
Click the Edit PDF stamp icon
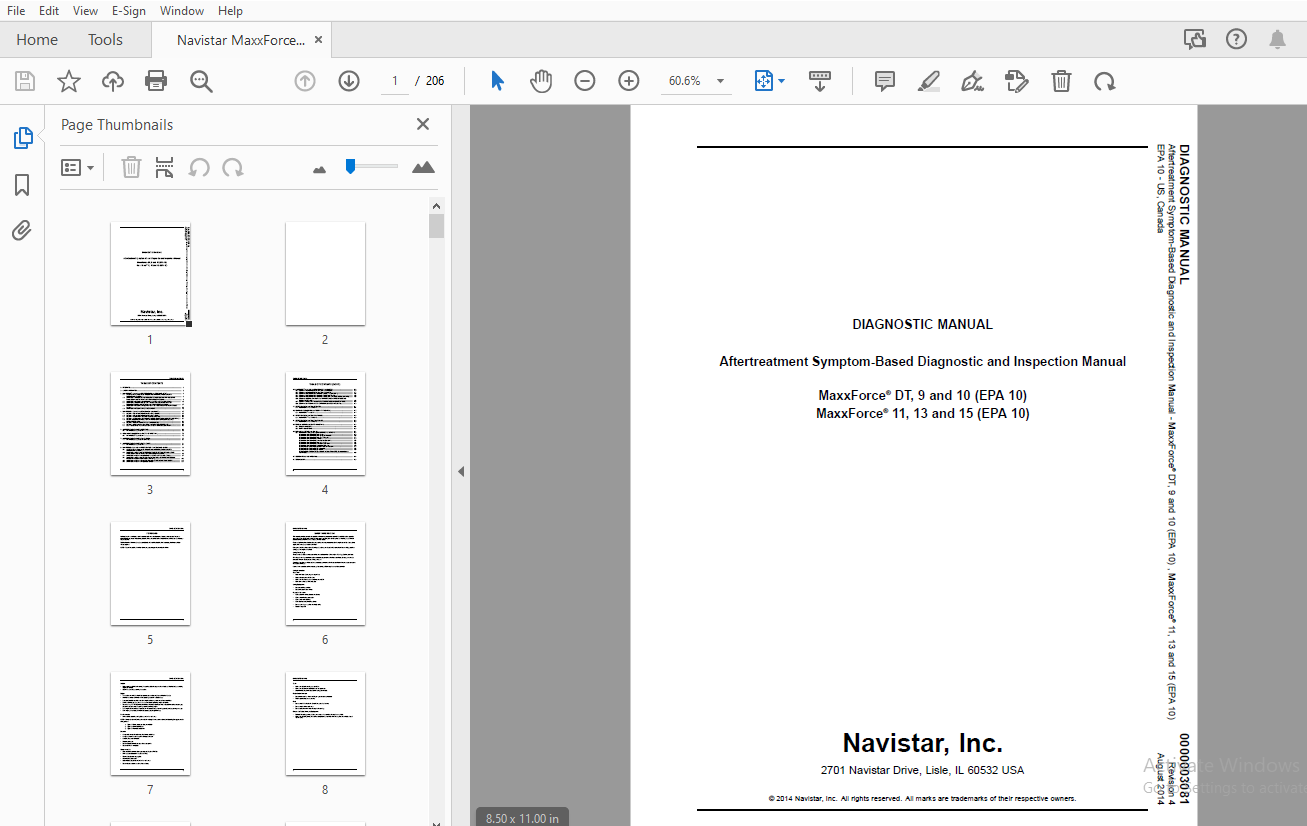tap(1017, 81)
